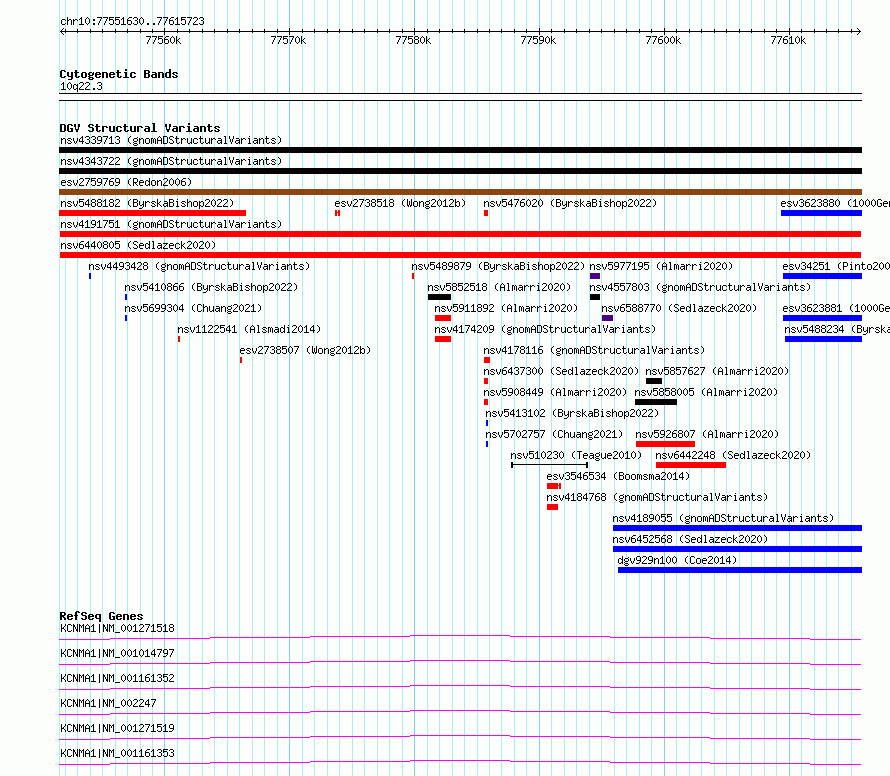Select the black nsv5852518 variant bar

pos(439,297)
